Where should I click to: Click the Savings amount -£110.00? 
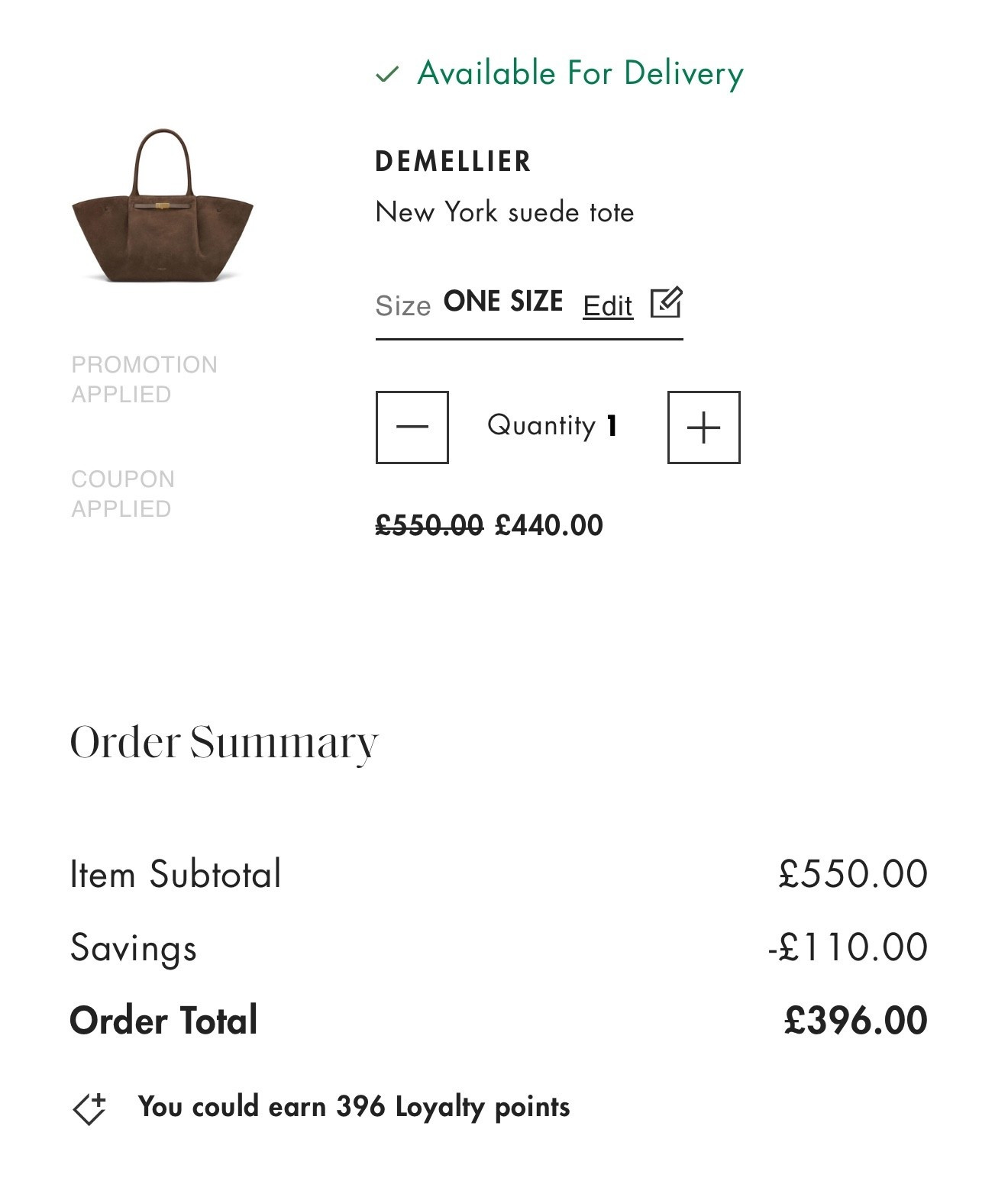(x=848, y=948)
